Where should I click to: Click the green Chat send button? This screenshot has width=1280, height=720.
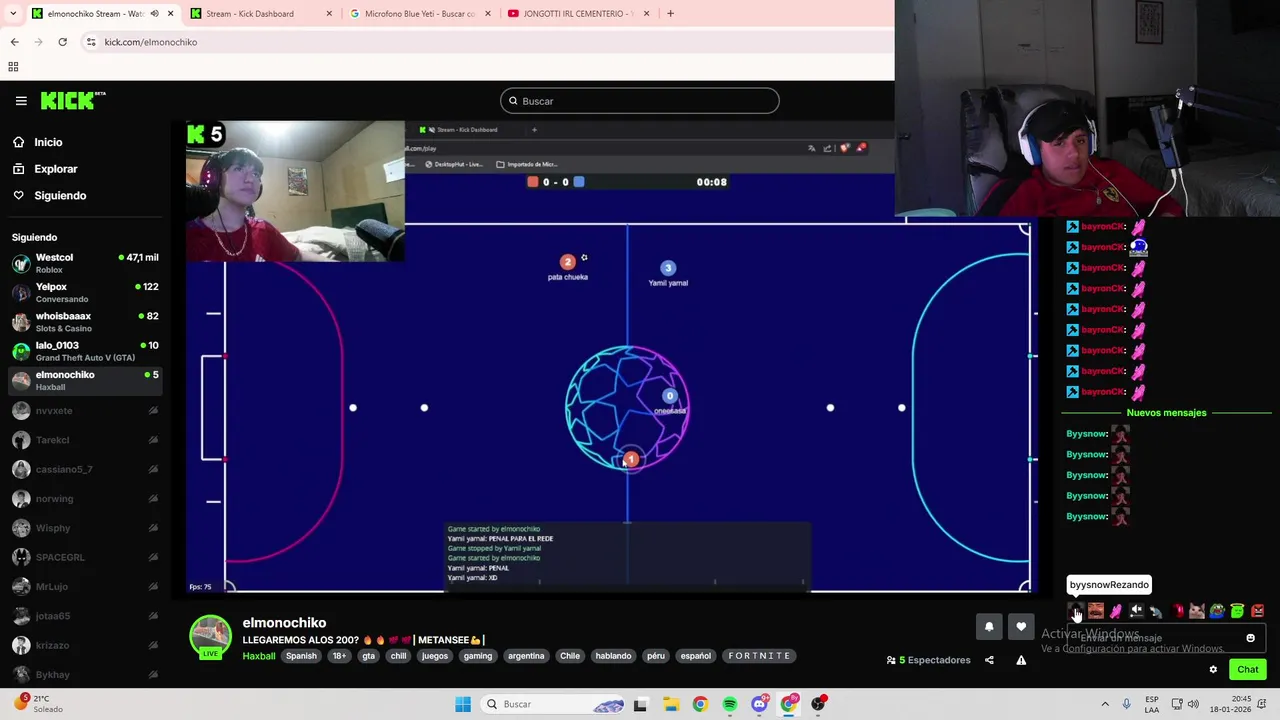tap(1248, 669)
